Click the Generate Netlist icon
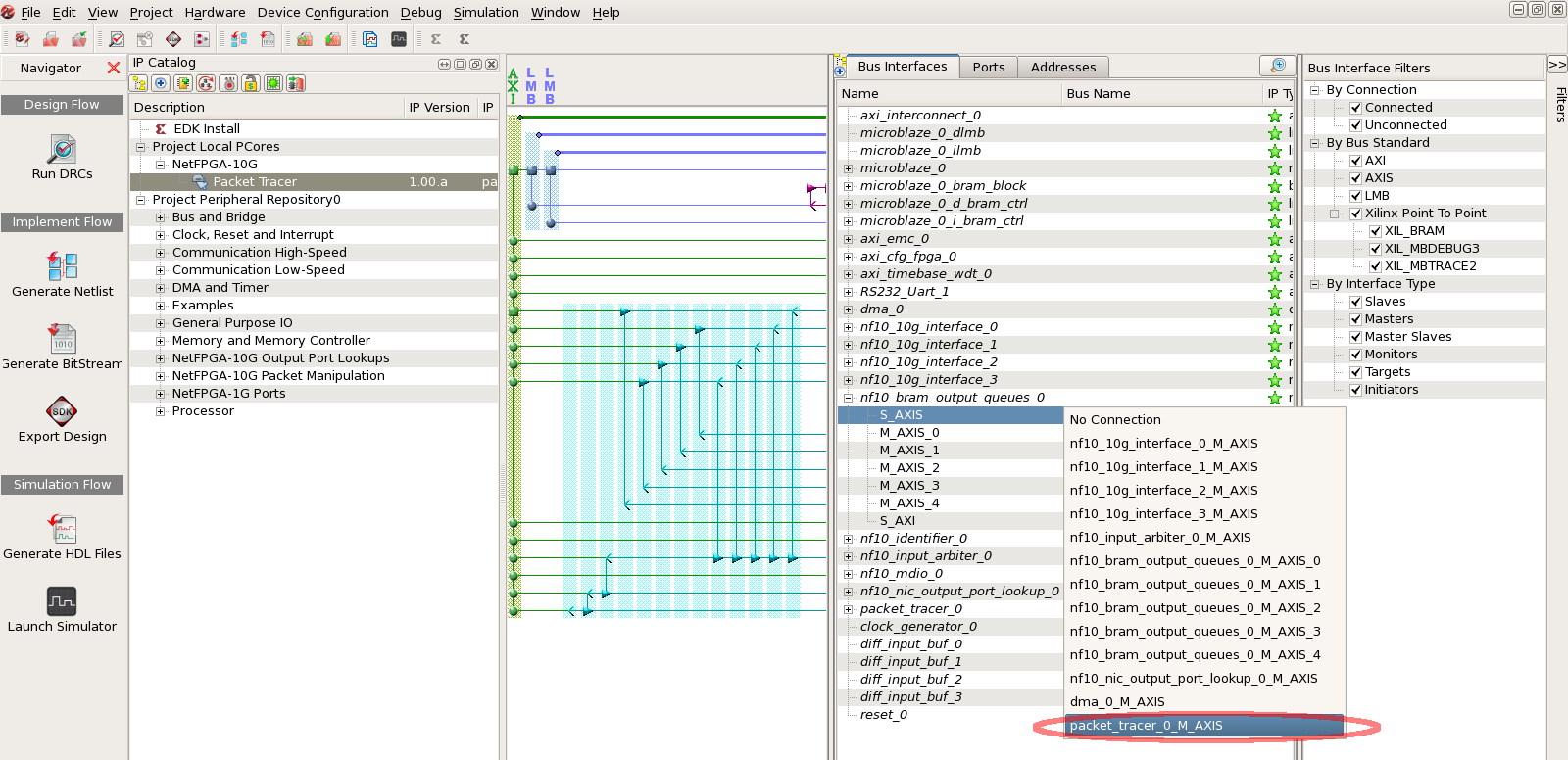 (x=62, y=265)
